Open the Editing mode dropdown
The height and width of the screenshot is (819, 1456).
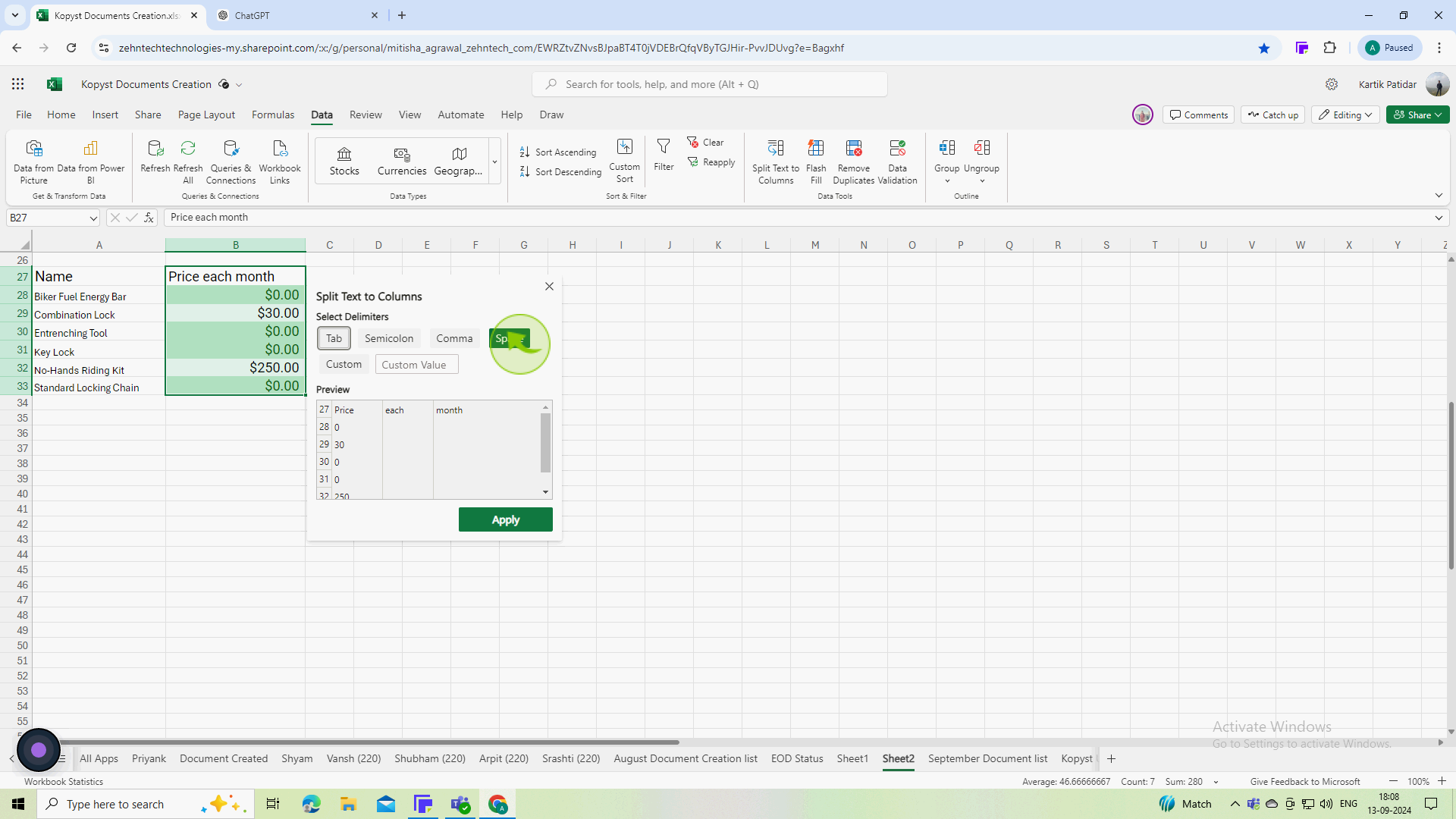coord(1346,115)
